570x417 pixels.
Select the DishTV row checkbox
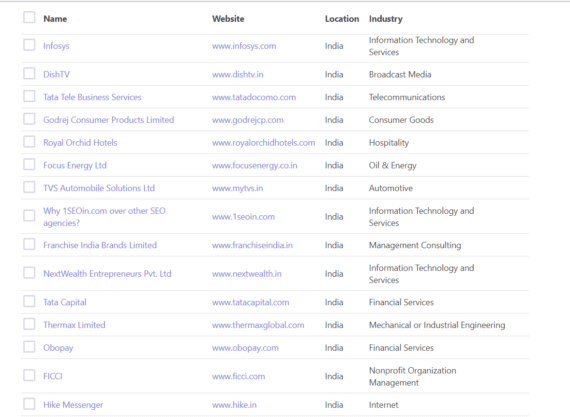[29, 74]
